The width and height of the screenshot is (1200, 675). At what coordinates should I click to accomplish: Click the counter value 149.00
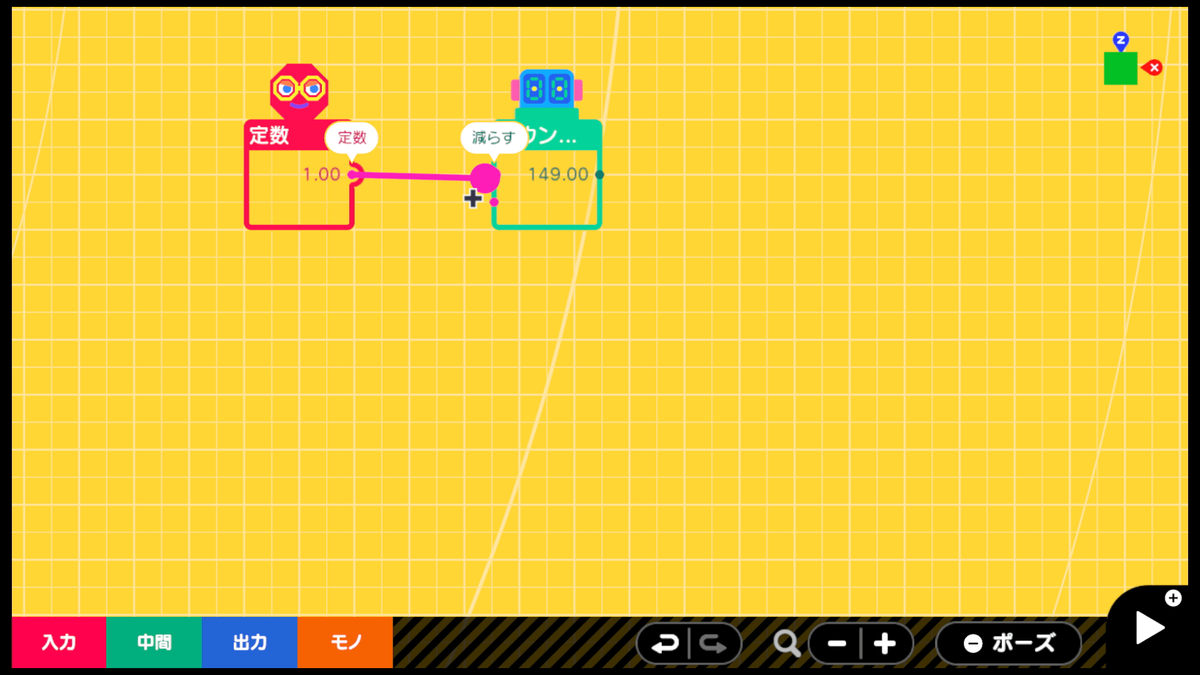click(x=558, y=174)
